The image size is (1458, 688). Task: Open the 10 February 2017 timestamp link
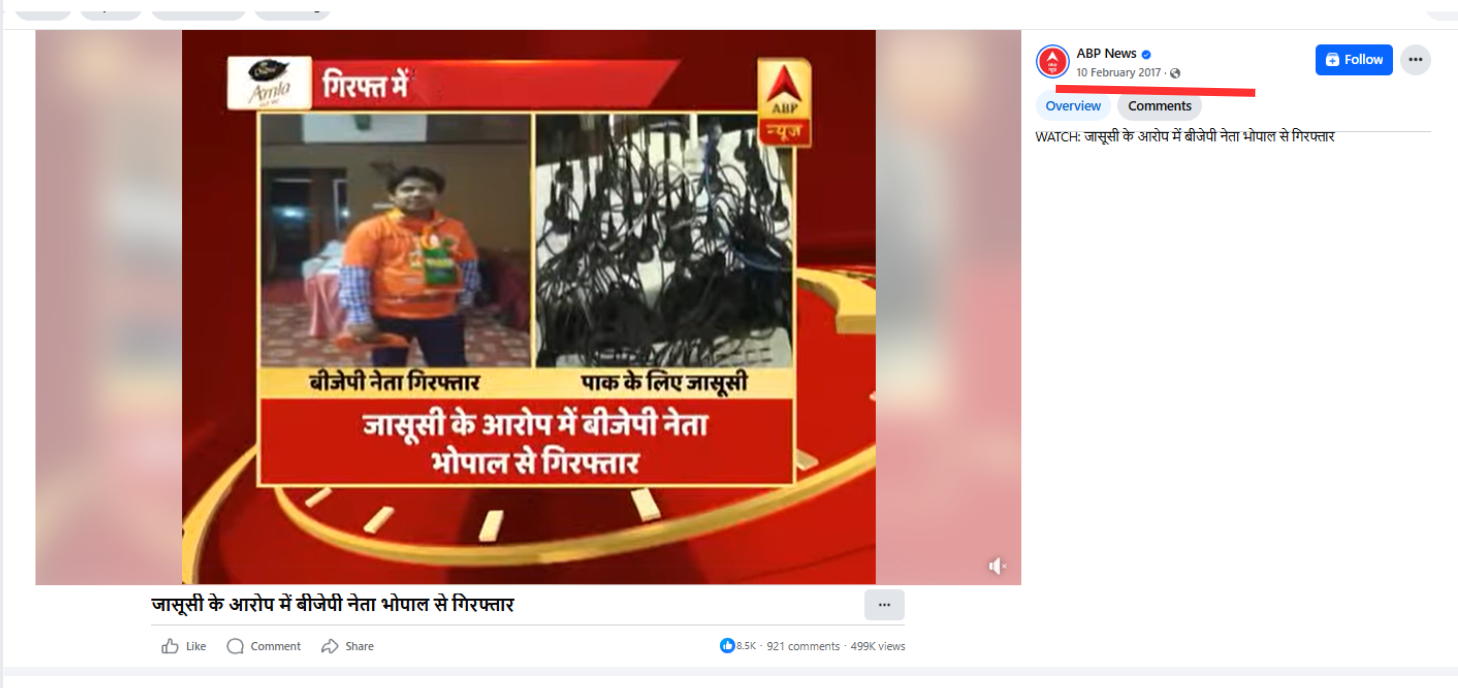tap(1118, 73)
